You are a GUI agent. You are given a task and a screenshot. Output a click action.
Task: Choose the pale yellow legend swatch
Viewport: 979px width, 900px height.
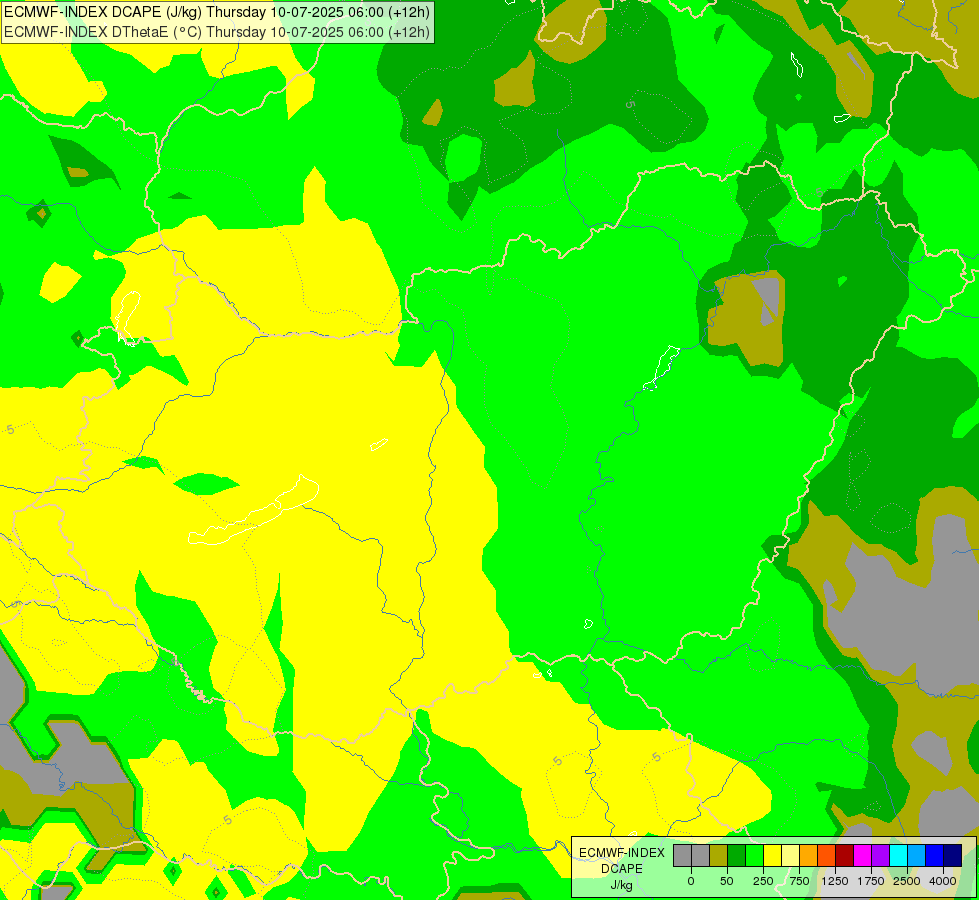click(x=790, y=855)
